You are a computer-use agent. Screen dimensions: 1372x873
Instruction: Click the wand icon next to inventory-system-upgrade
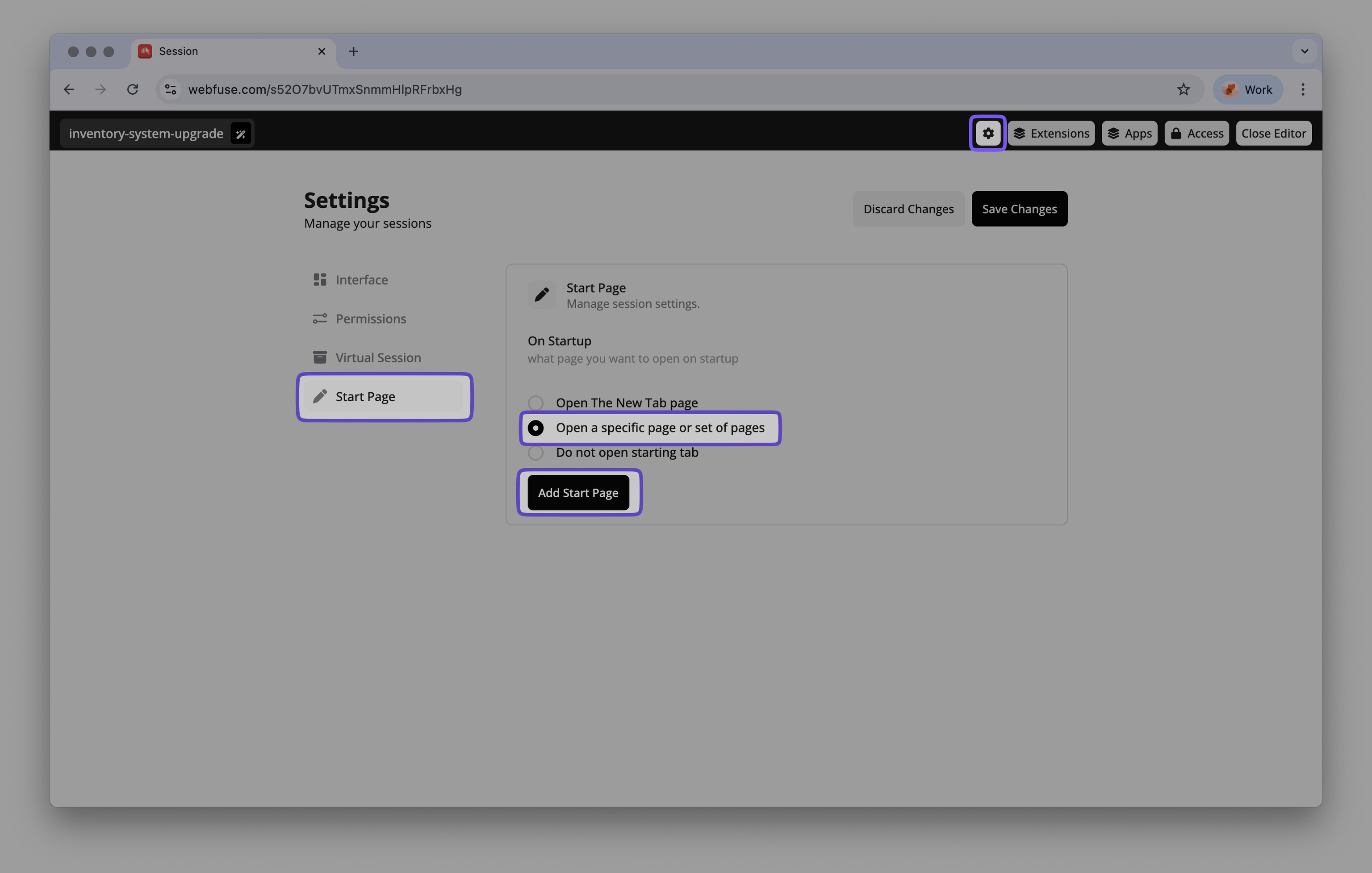click(x=240, y=133)
